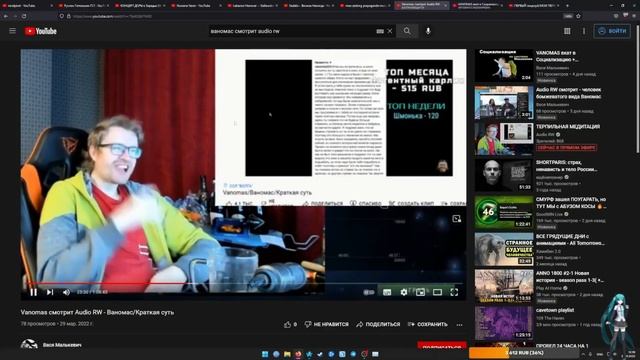Viewport: 640px width, 360px height.
Task: Click the browser back arrow
Action: click(x=6, y=16)
